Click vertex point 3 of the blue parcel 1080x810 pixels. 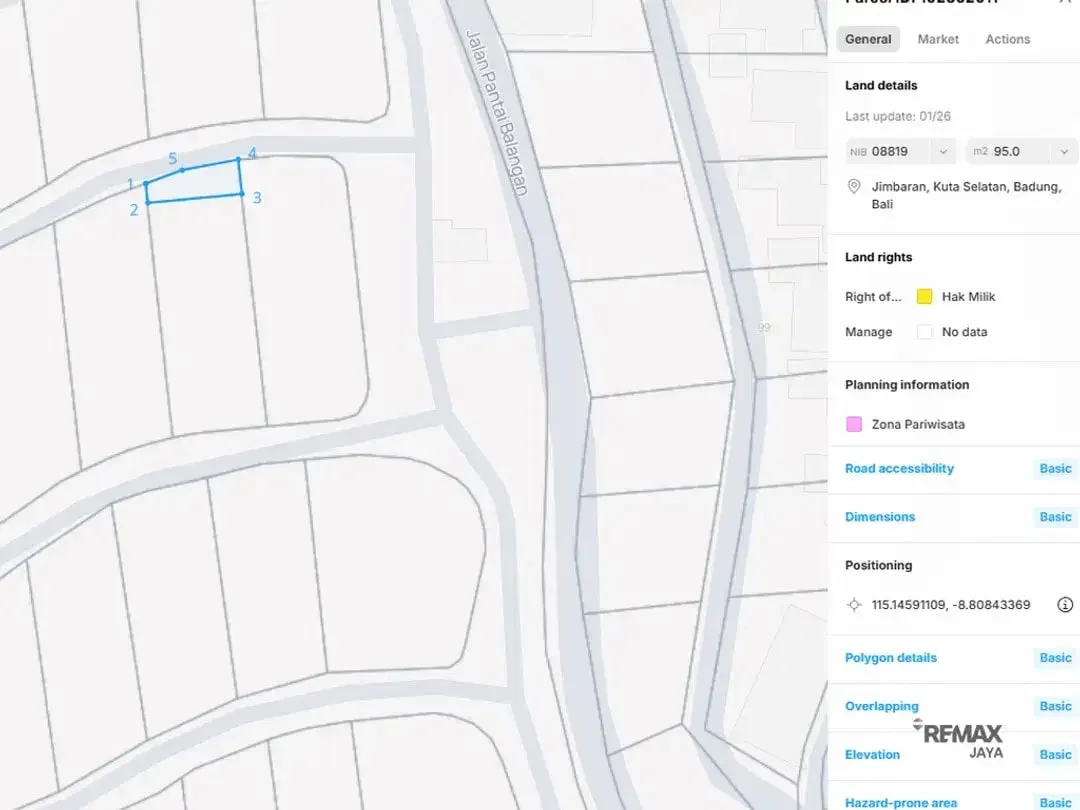242,194
